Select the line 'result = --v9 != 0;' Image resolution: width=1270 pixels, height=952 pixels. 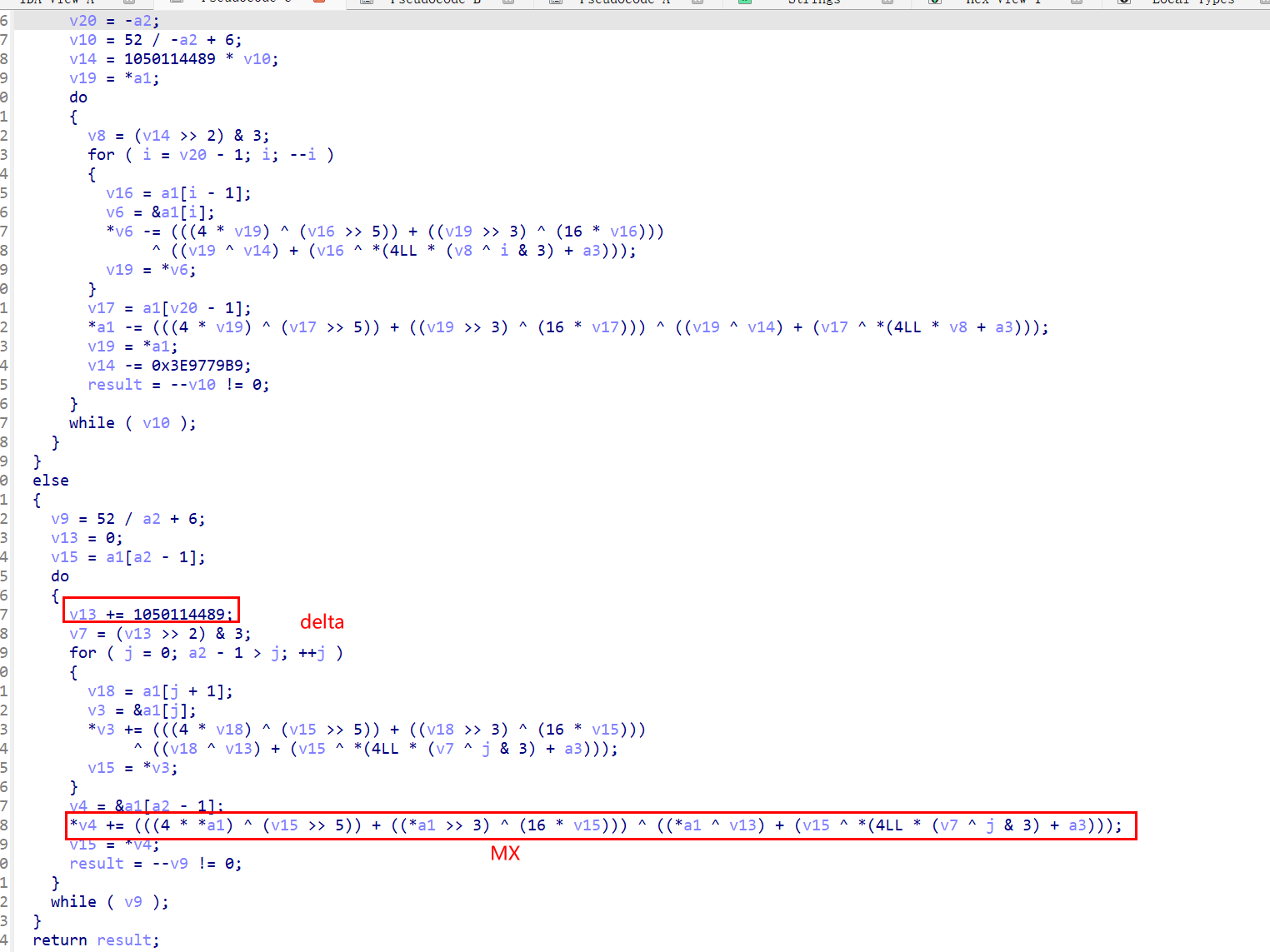pyautogui.click(x=156, y=864)
